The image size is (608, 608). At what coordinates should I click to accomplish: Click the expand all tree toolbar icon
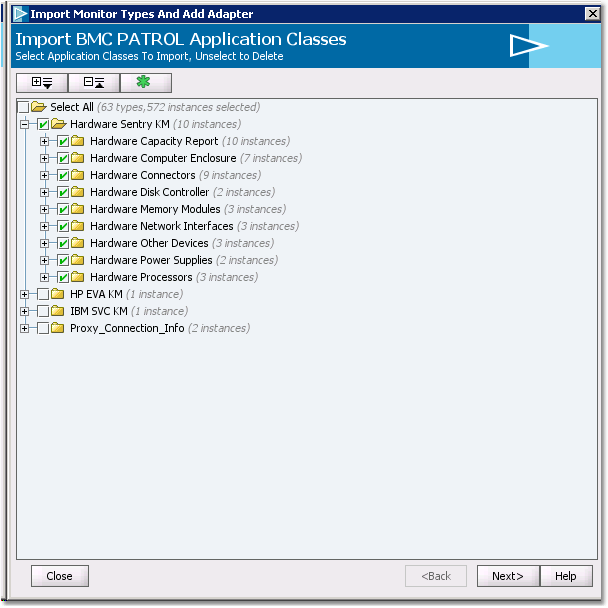(42, 83)
